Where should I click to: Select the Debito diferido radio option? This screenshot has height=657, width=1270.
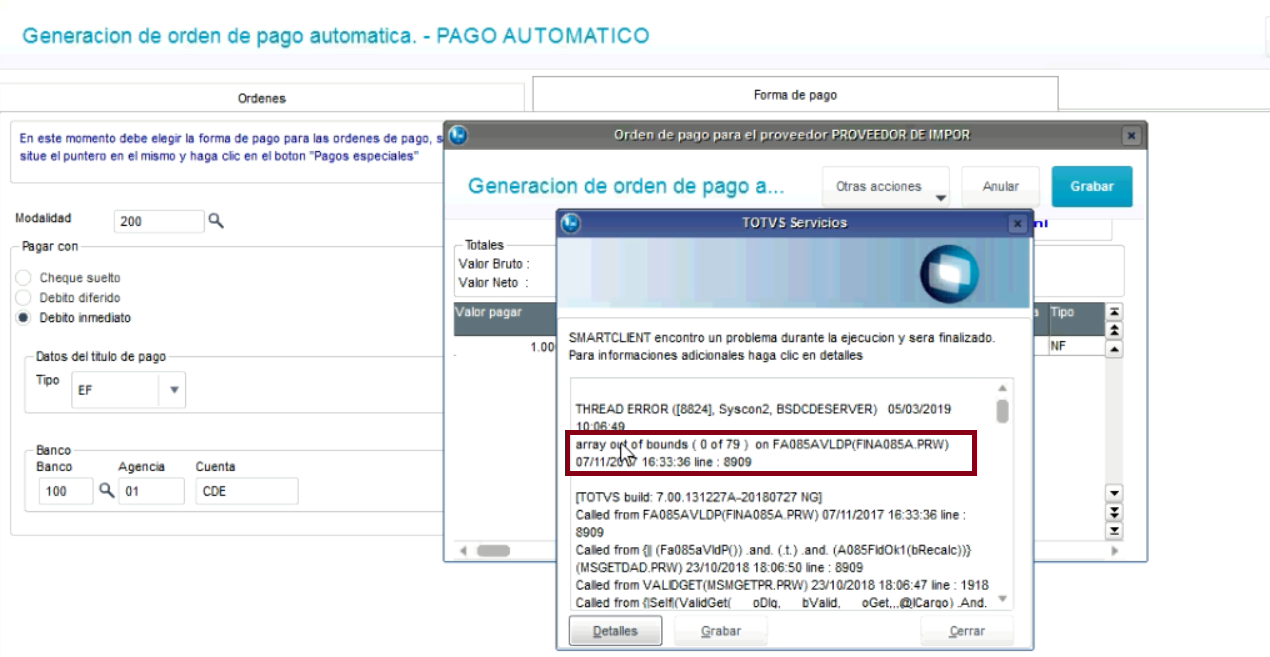(x=23, y=298)
